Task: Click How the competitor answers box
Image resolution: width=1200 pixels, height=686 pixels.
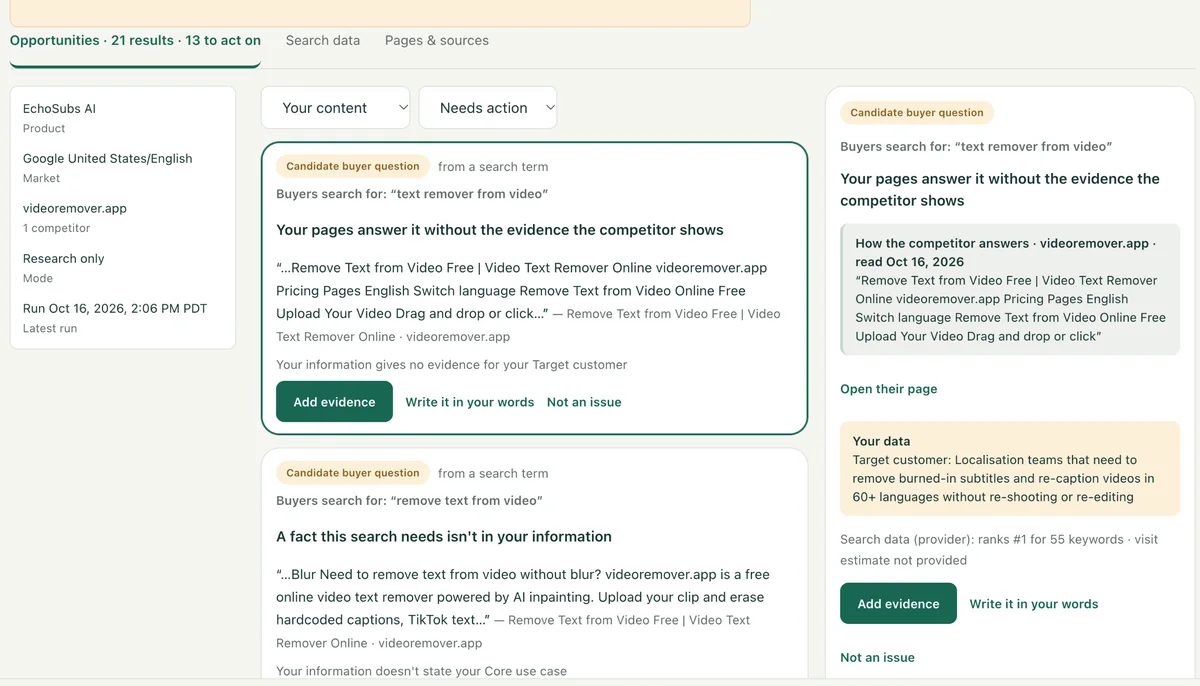Action: 1010,290
